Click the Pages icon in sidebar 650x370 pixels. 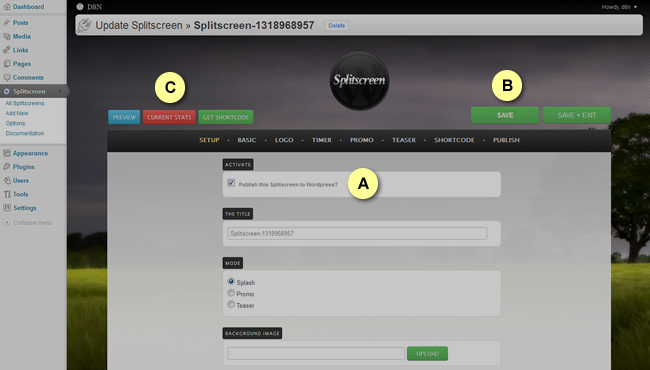click(7, 64)
